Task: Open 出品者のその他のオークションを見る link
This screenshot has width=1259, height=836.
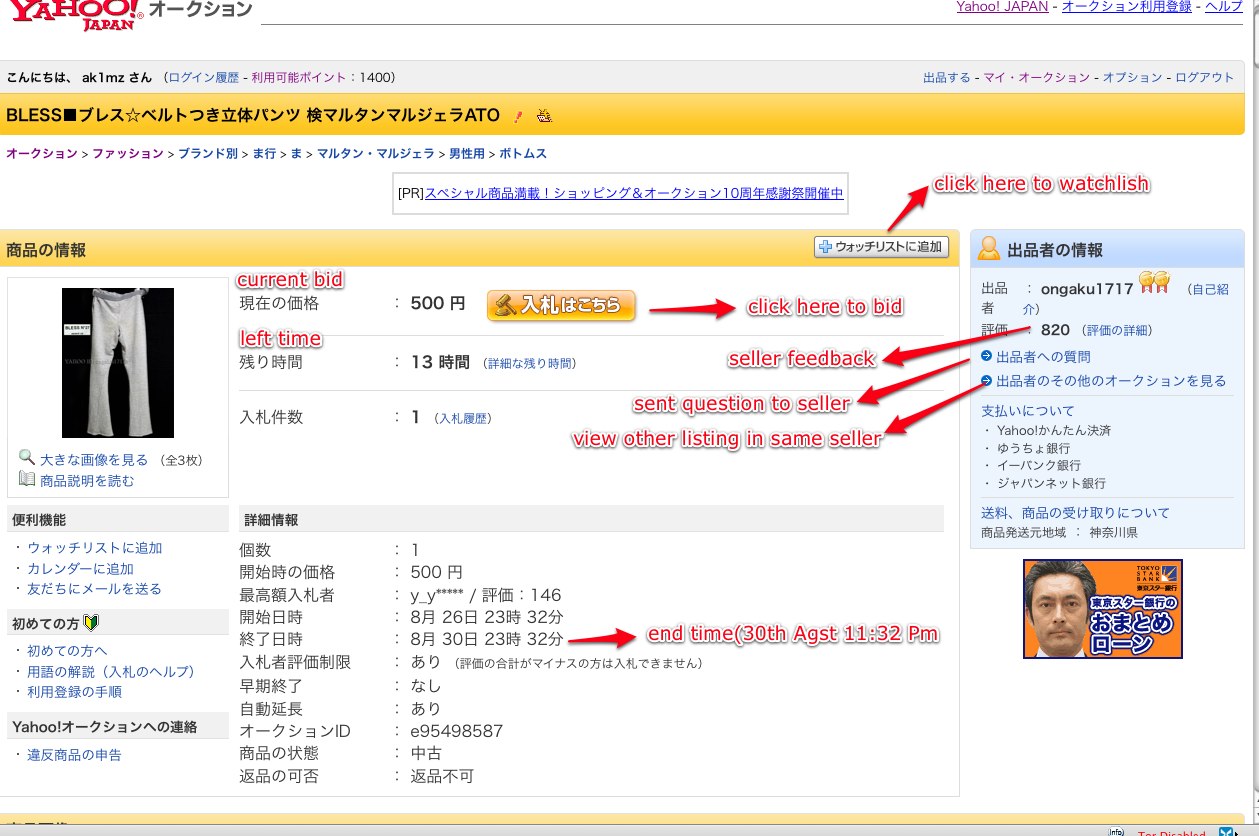Action: pos(1110,380)
